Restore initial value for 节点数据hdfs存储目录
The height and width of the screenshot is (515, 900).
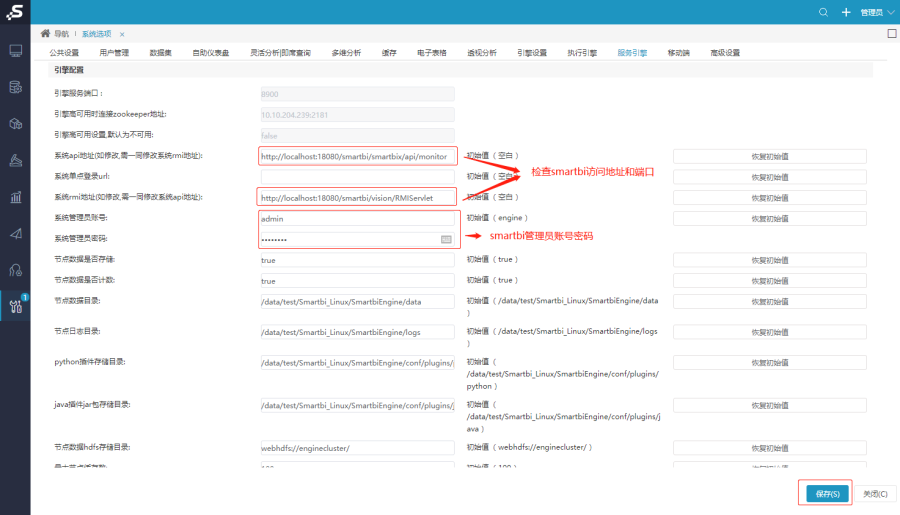tap(770, 448)
